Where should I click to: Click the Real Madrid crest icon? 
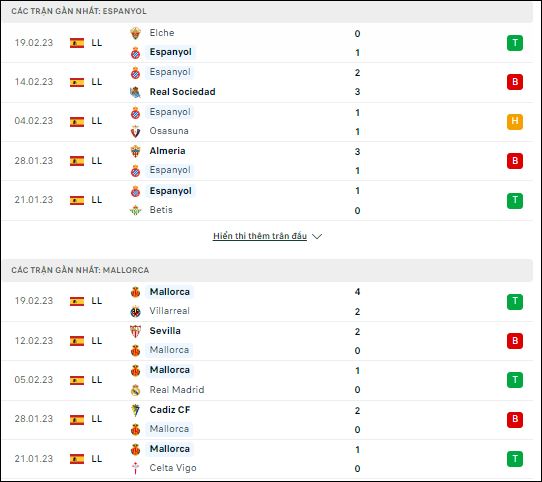pos(136,390)
